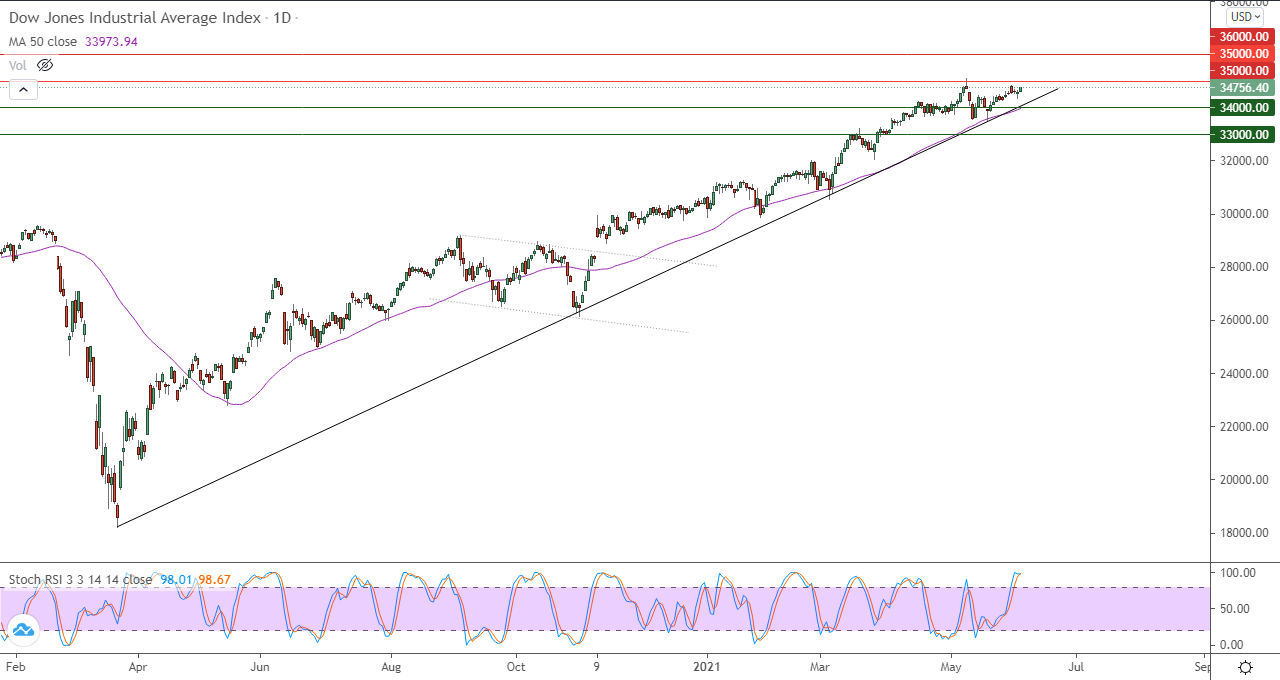This screenshot has height=680, width=1280.
Task: Click the Apr label on time axis
Action: click(137, 665)
